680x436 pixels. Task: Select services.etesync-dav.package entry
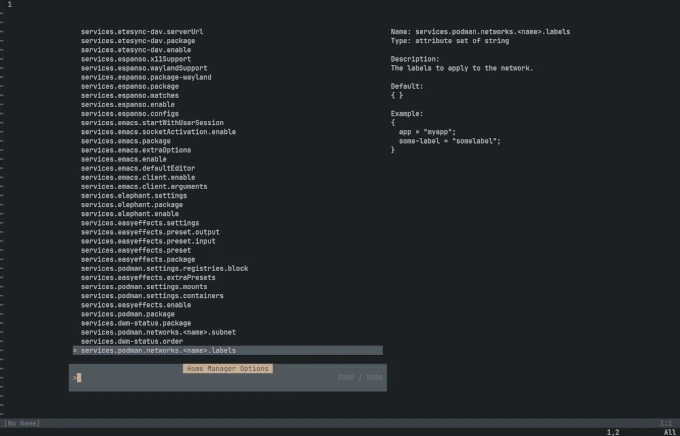pos(138,41)
